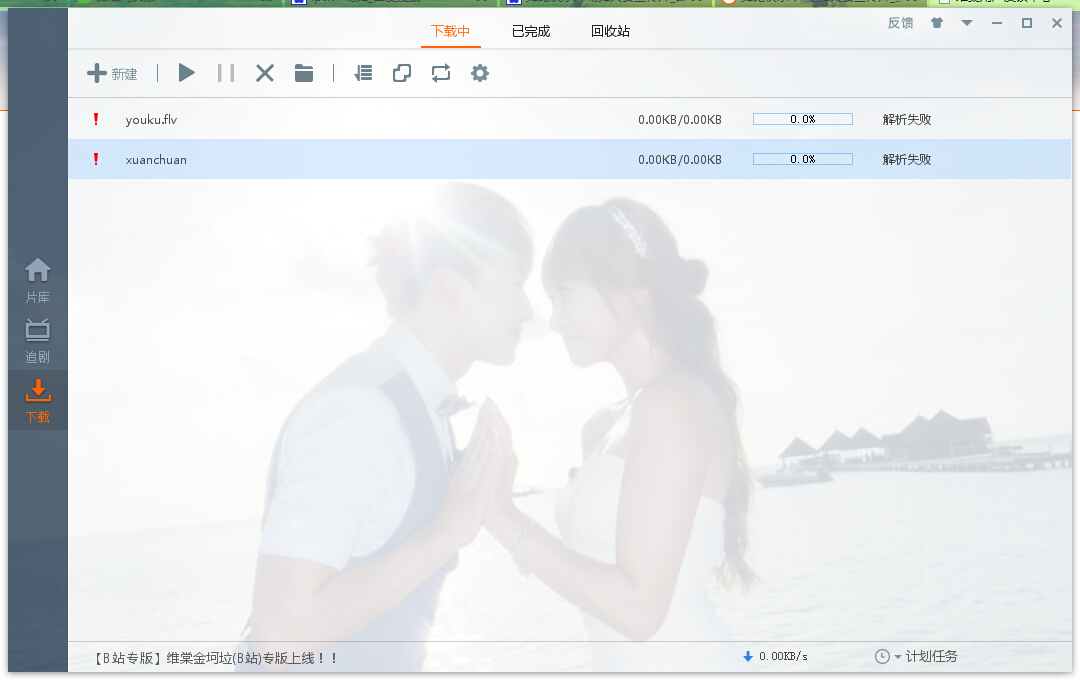
Task: Switch to the 回收站 (Recycle Bin) tab
Action: [610, 31]
